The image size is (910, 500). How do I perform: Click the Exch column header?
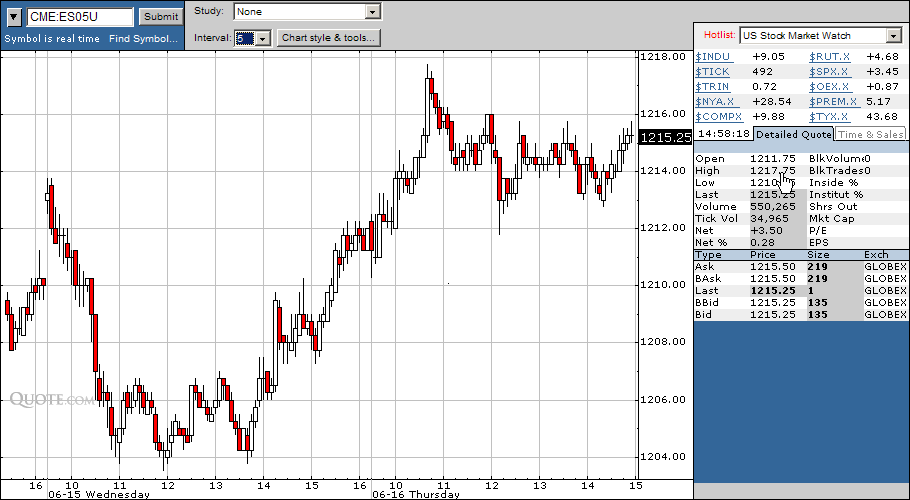point(876,255)
